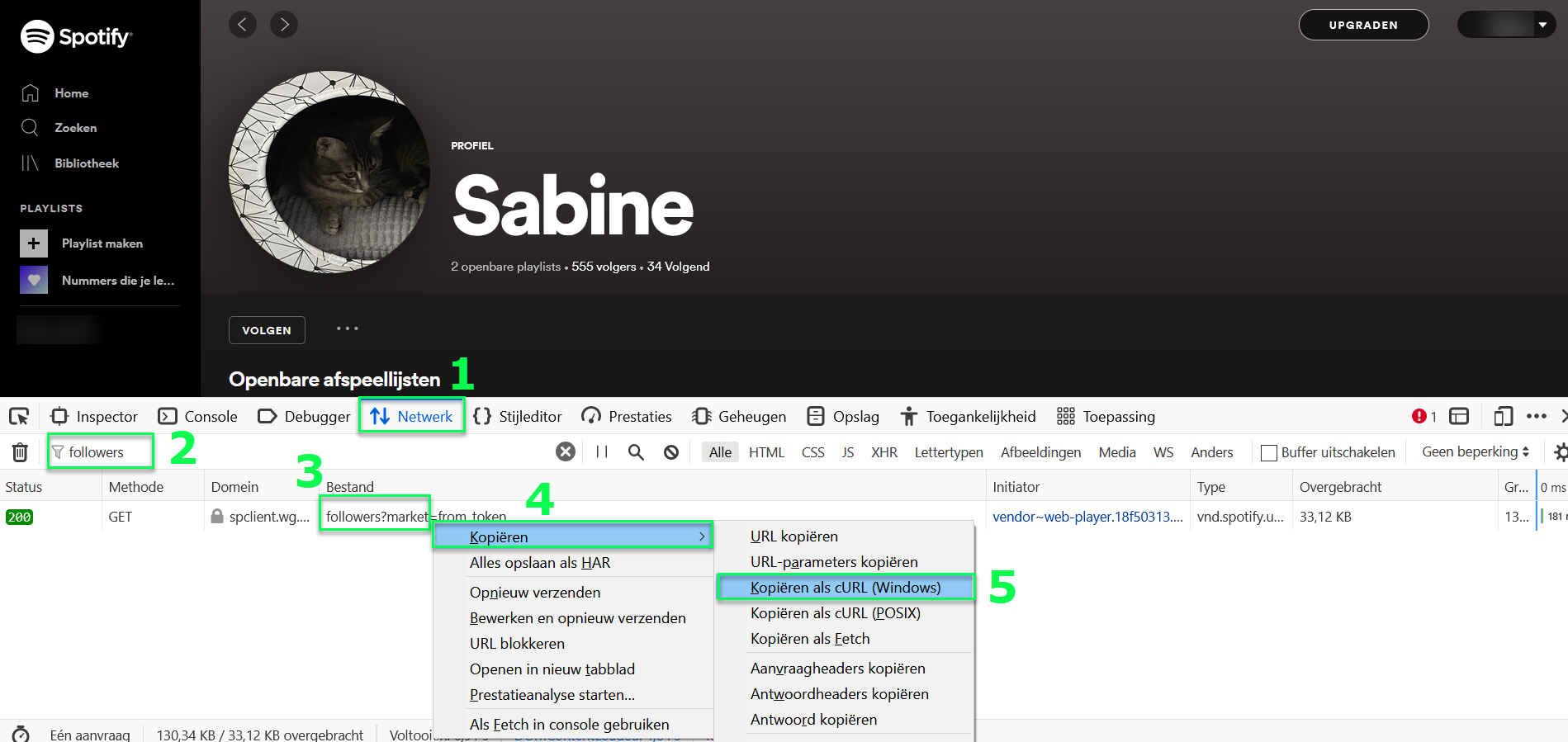Toggle the Alle request filter

coord(720,452)
